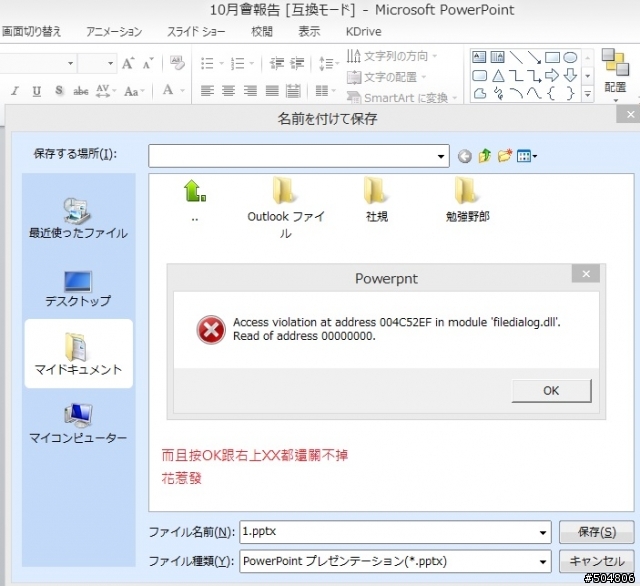The height and width of the screenshot is (586, 640).
Task: Center align text
Action: click(229, 91)
